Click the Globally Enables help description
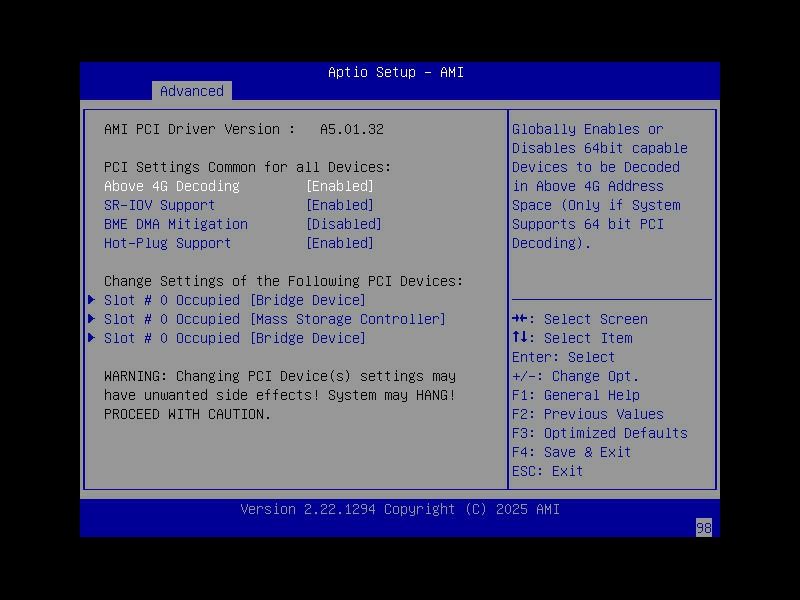This screenshot has width=800, height=600. click(x=599, y=186)
